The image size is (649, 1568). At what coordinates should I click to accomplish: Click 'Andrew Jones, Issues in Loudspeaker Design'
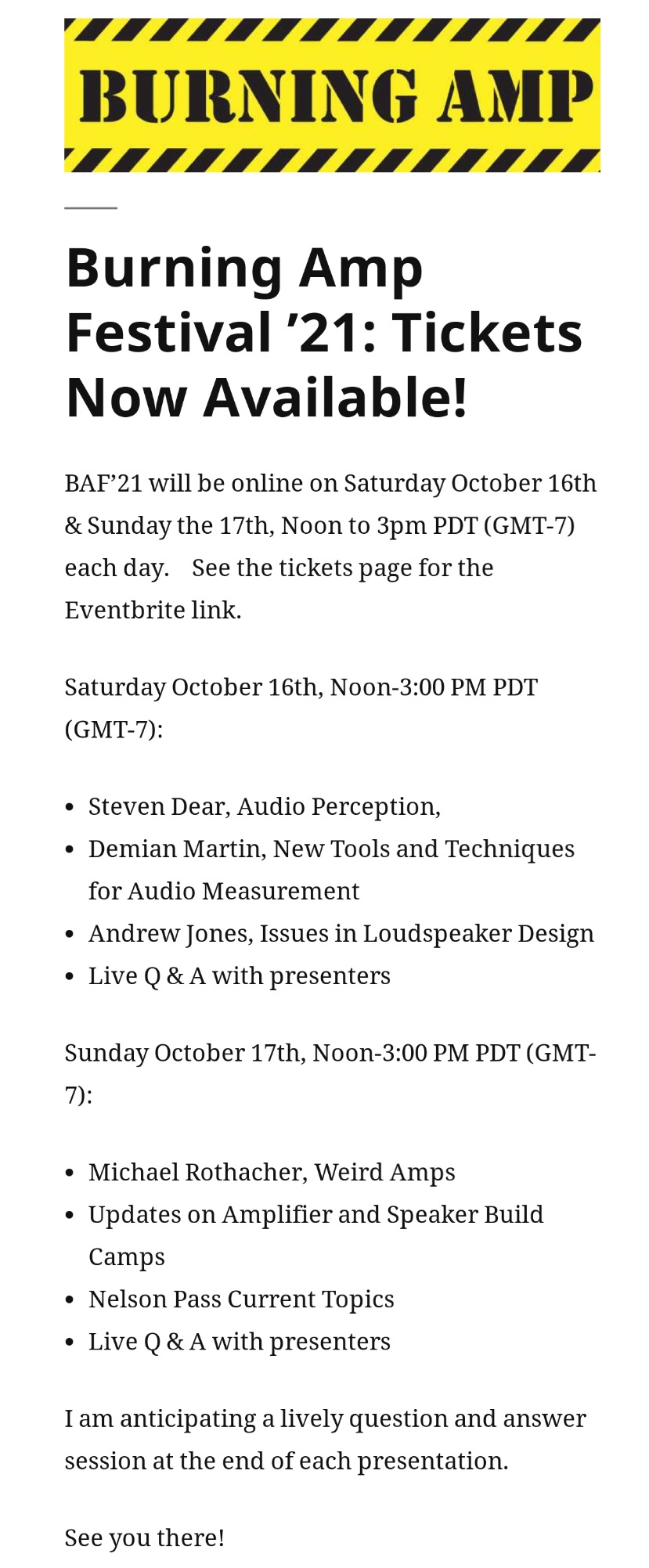point(341,933)
